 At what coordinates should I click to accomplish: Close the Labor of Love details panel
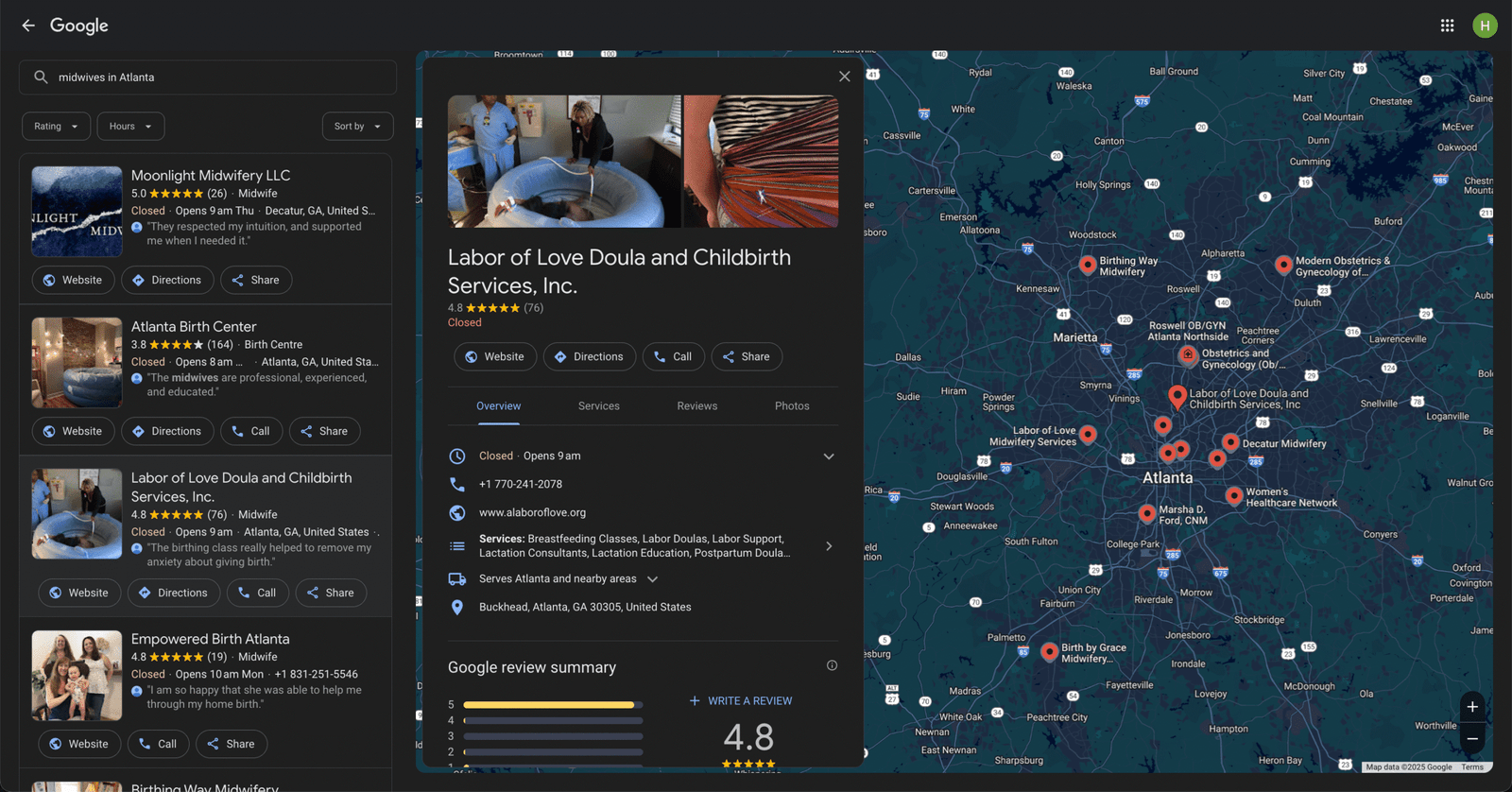coord(845,77)
